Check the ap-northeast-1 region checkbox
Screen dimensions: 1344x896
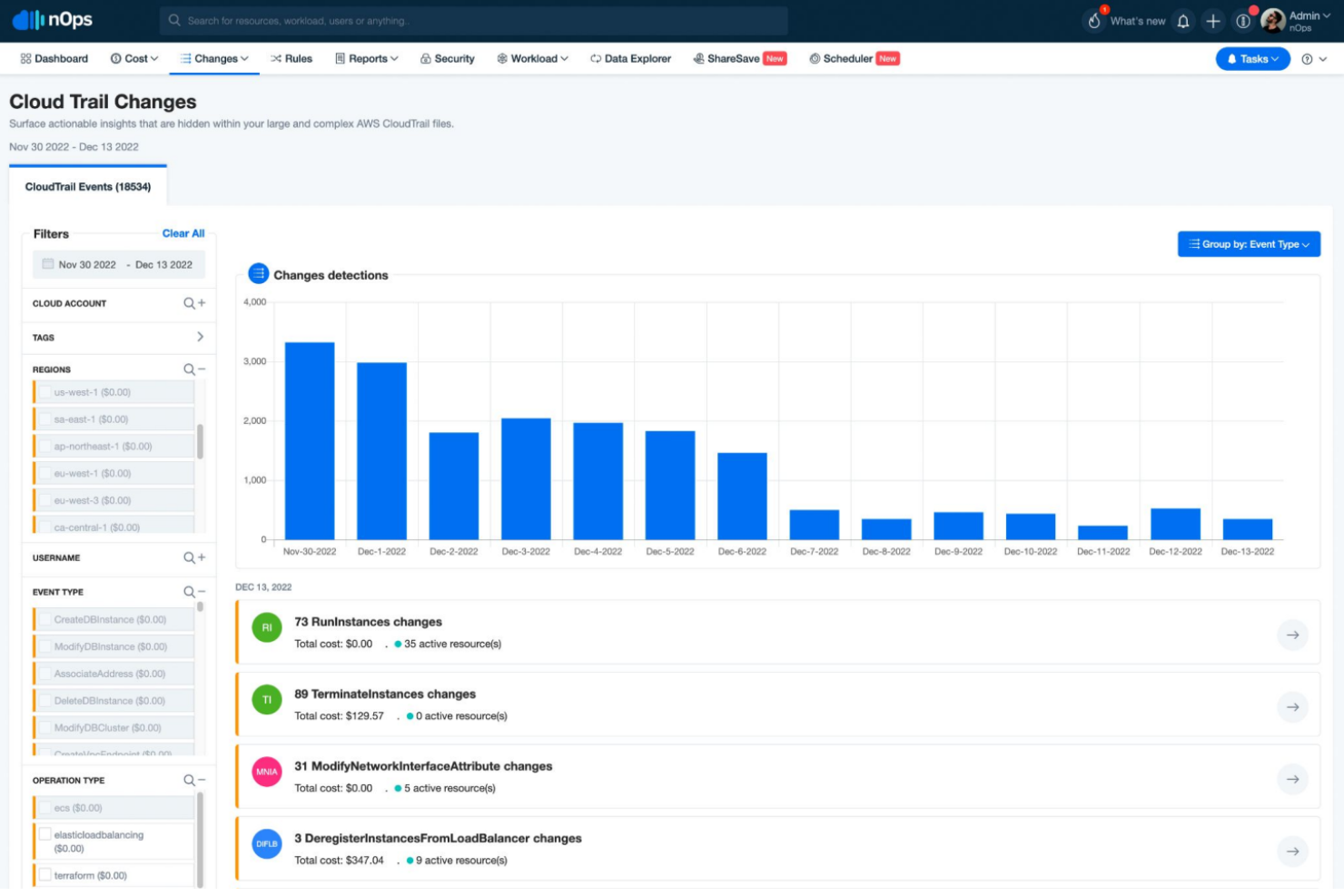[x=44, y=447]
